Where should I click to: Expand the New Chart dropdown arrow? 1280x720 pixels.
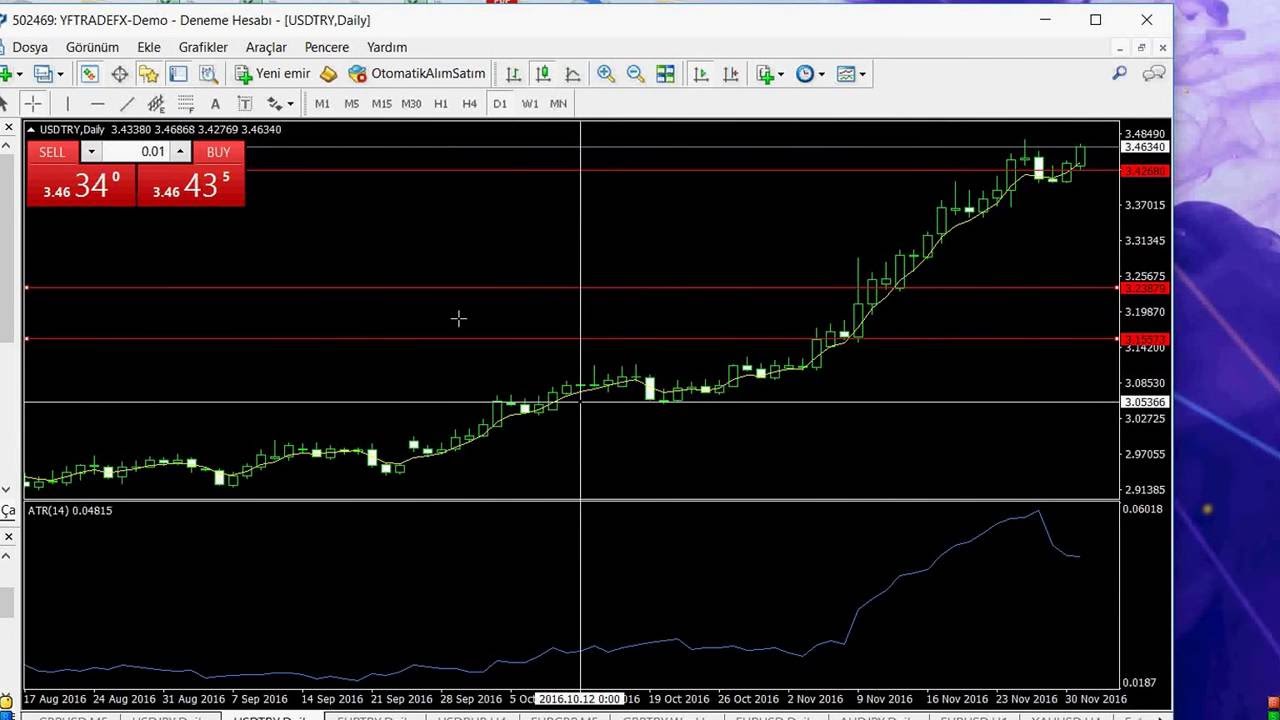pyautogui.click(x=20, y=74)
